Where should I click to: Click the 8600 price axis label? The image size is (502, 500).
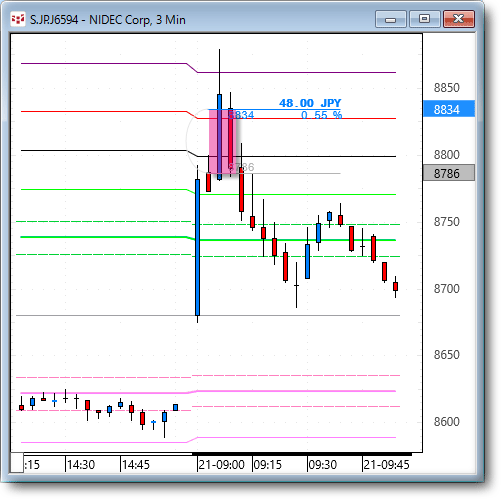point(446,422)
